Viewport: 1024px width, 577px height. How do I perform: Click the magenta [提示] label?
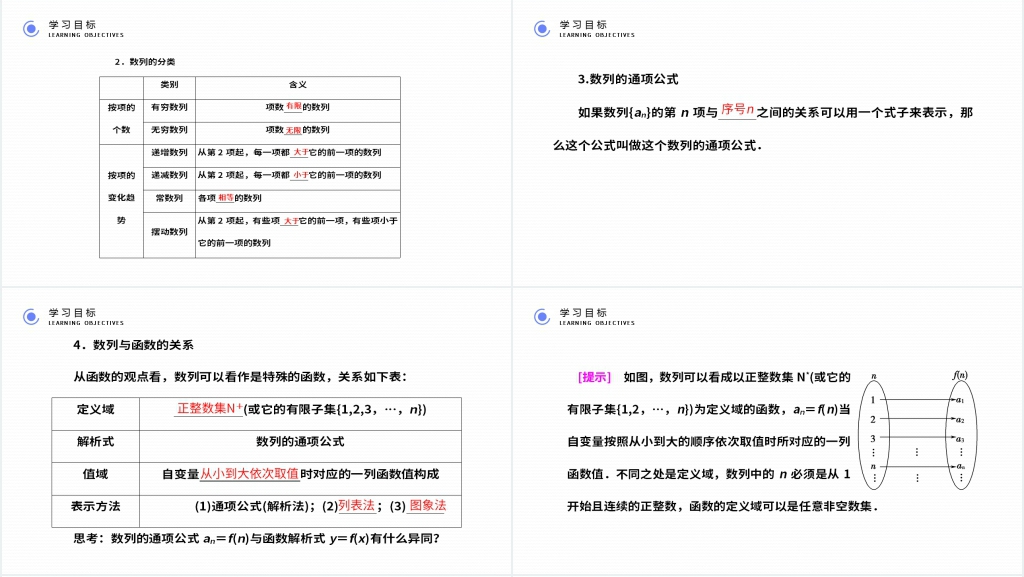click(x=594, y=378)
